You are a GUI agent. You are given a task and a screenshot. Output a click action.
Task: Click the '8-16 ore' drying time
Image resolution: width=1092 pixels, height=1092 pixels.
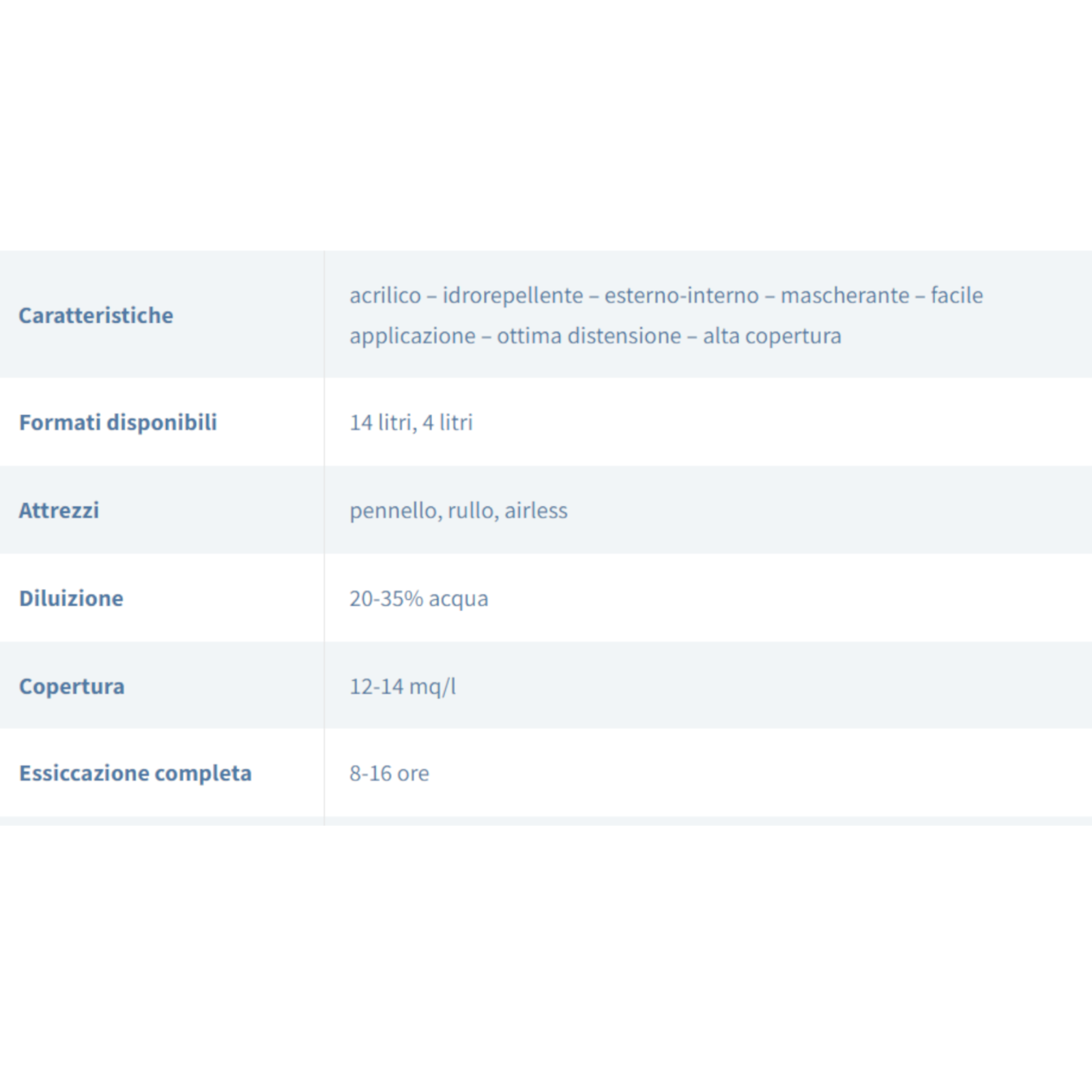[x=389, y=773]
